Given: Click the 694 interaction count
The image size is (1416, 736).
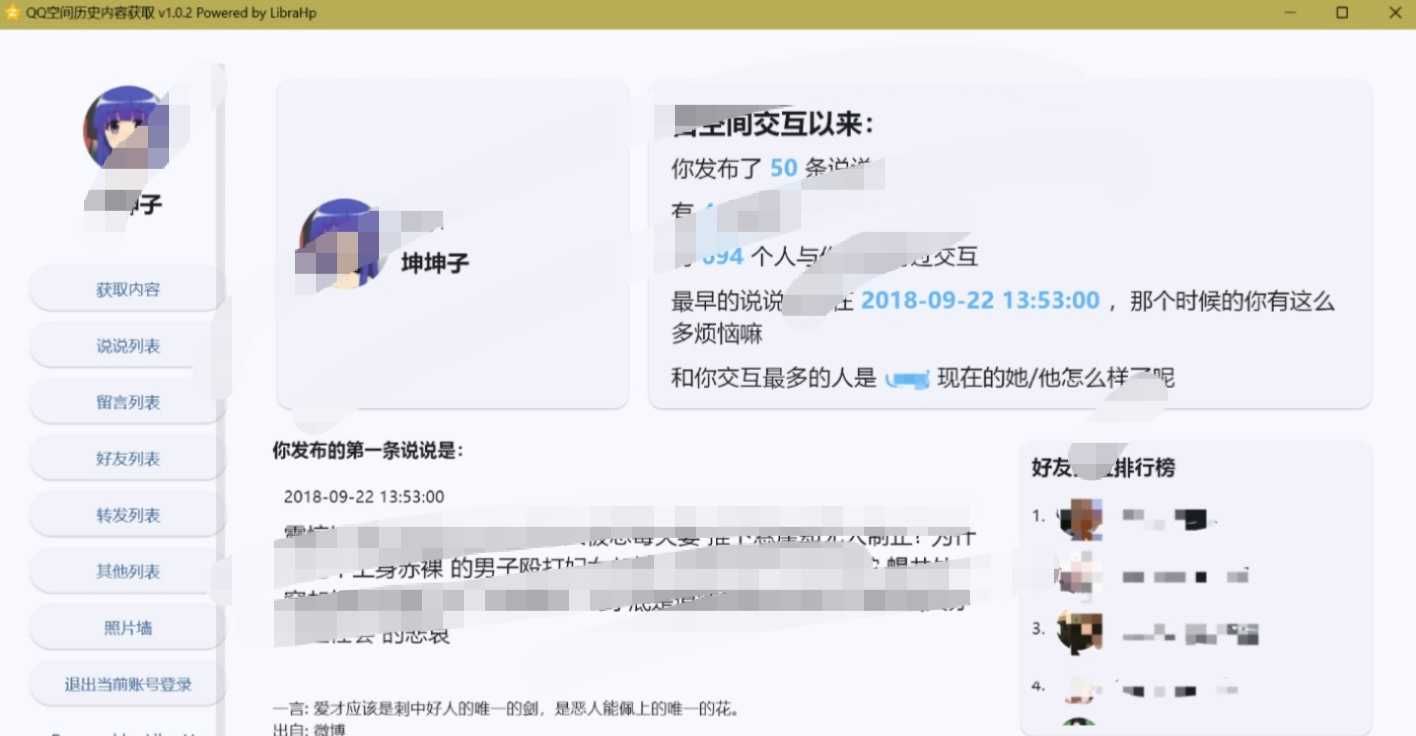Looking at the screenshot, I should pos(722,257).
